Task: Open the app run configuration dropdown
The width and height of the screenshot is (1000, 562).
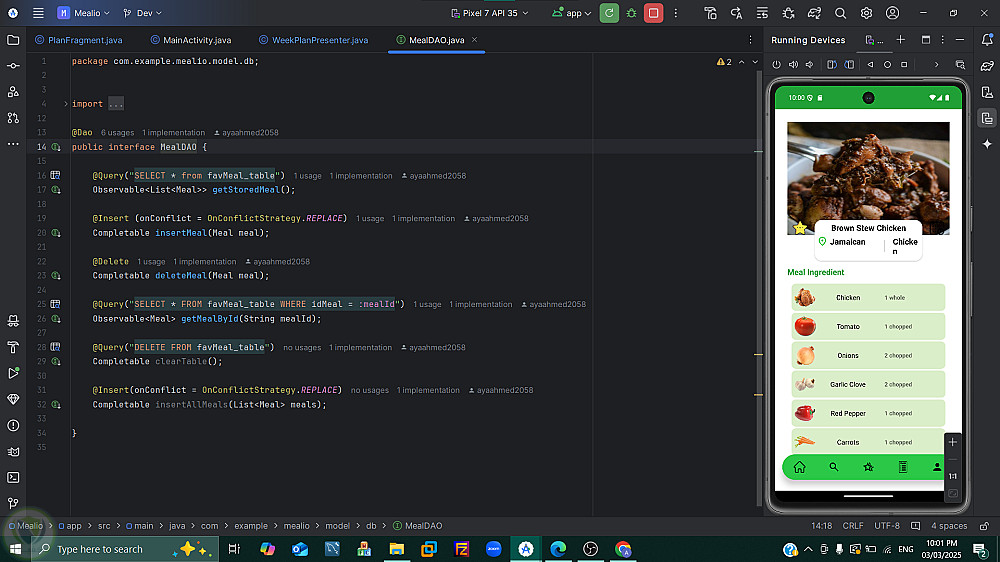Action: click(x=572, y=13)
